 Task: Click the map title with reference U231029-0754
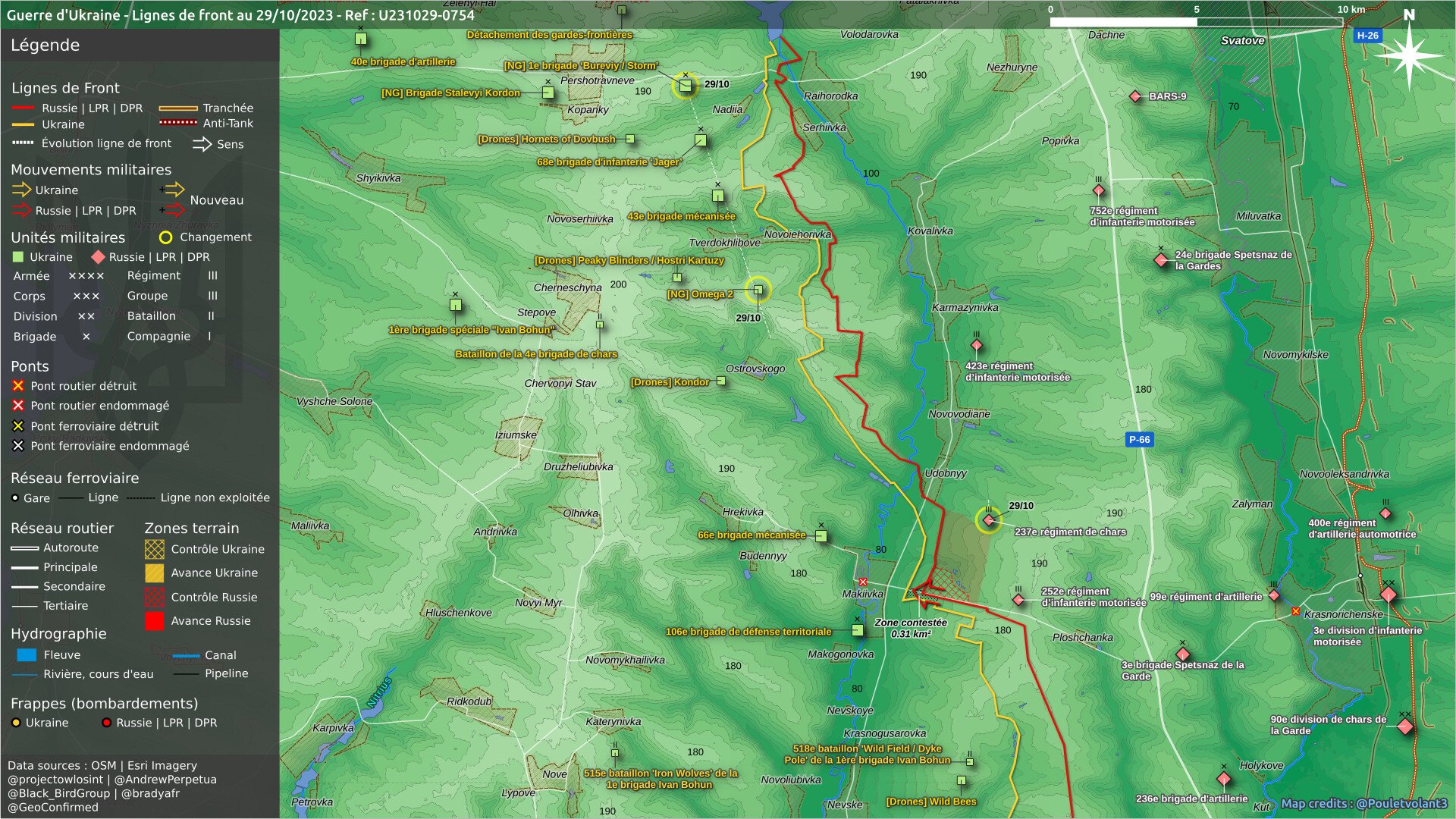tap(240, 15)
